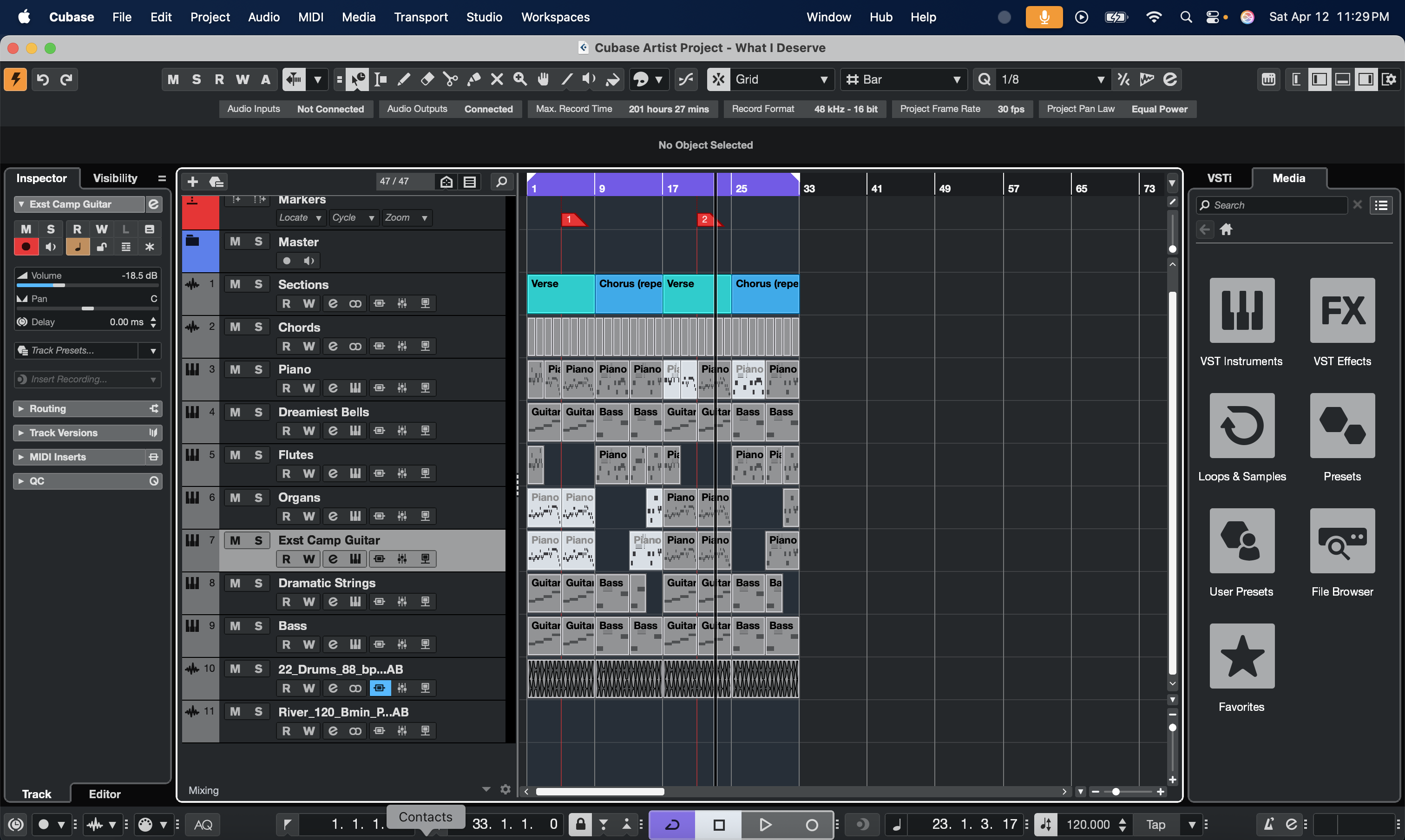Image resolution: width=1405 pixels, height=840 pixels.
Task: Select the Mute X tool
Action: click(497, 79)
